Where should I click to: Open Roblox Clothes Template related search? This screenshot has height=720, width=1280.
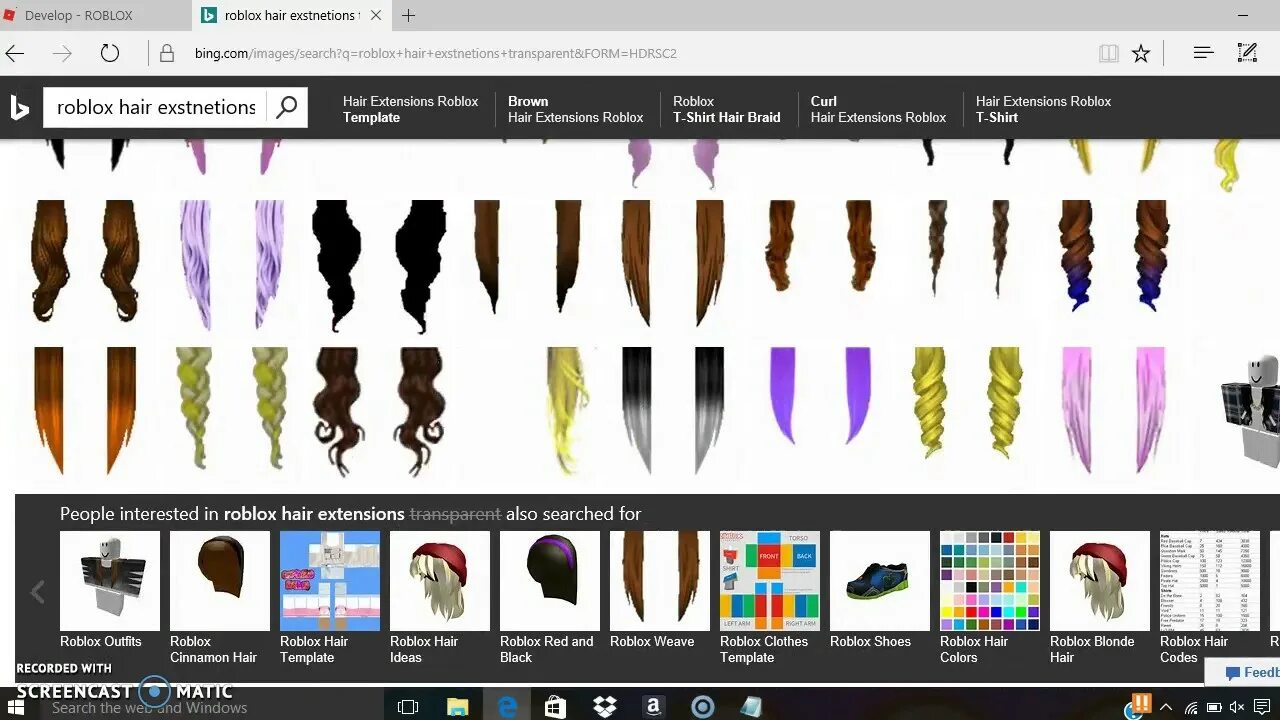(x=770, y=598)
